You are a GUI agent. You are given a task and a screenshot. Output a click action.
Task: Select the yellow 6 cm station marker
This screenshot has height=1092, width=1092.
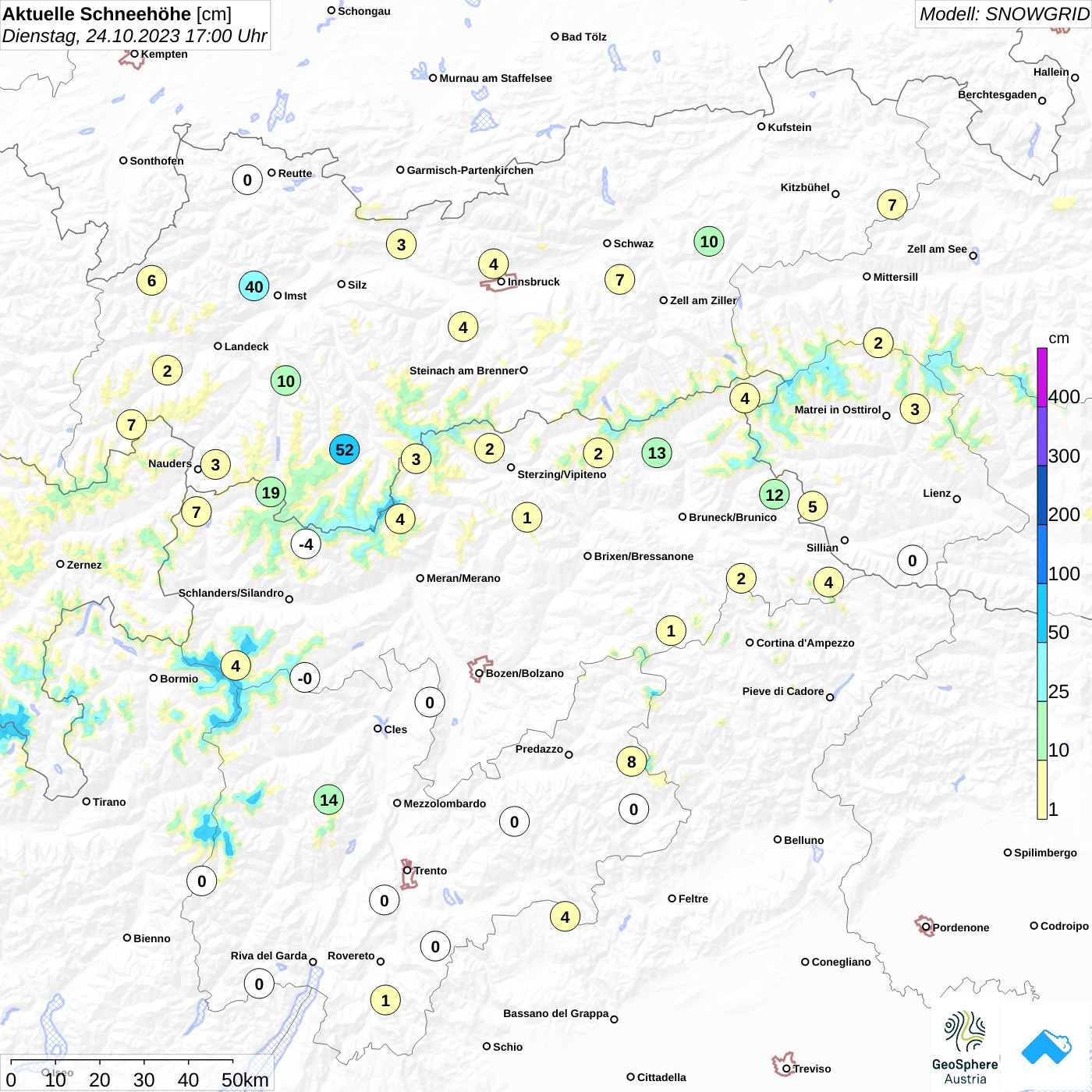152,280
